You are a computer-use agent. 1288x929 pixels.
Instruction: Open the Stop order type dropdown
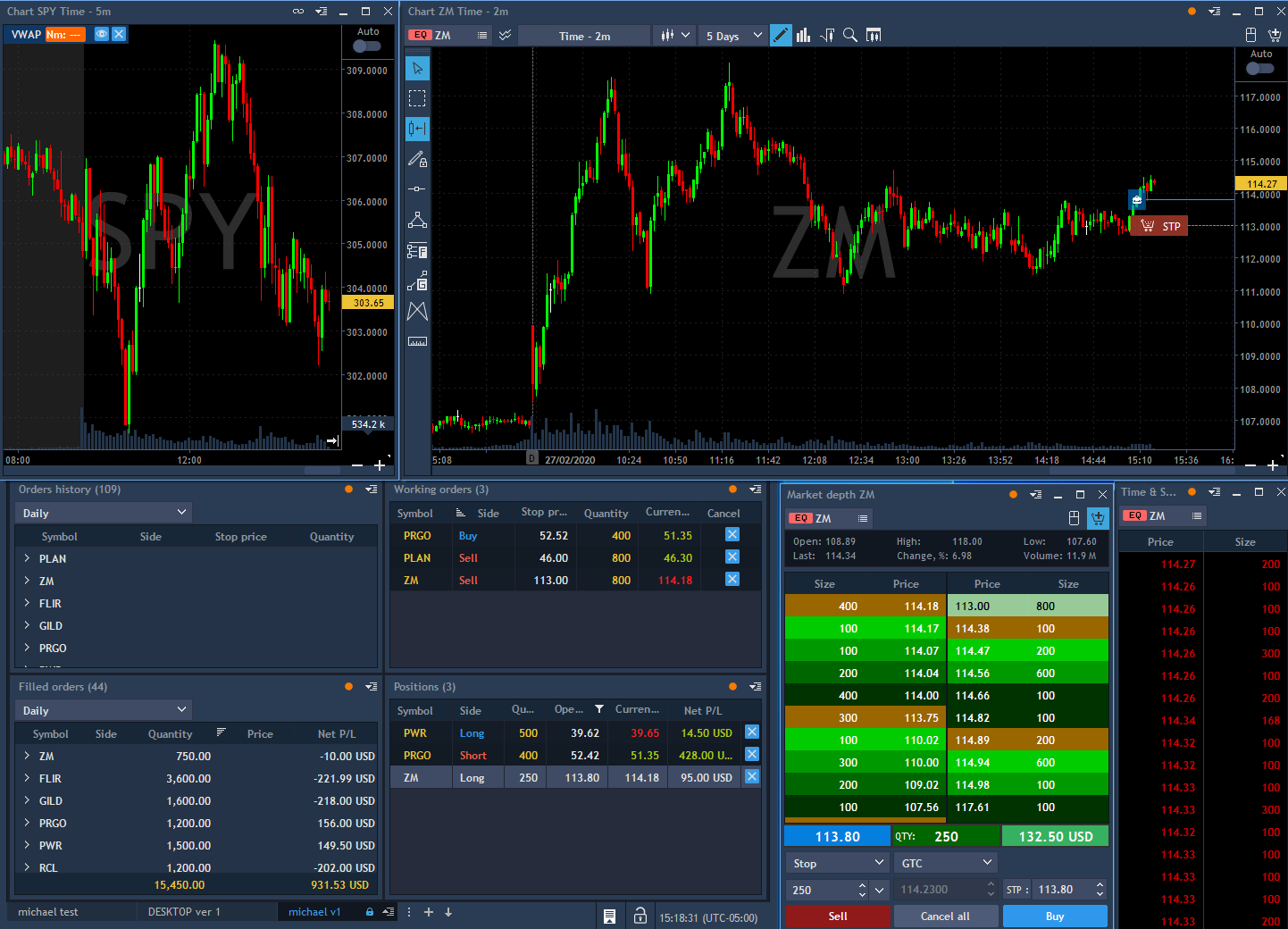point(836,863)
